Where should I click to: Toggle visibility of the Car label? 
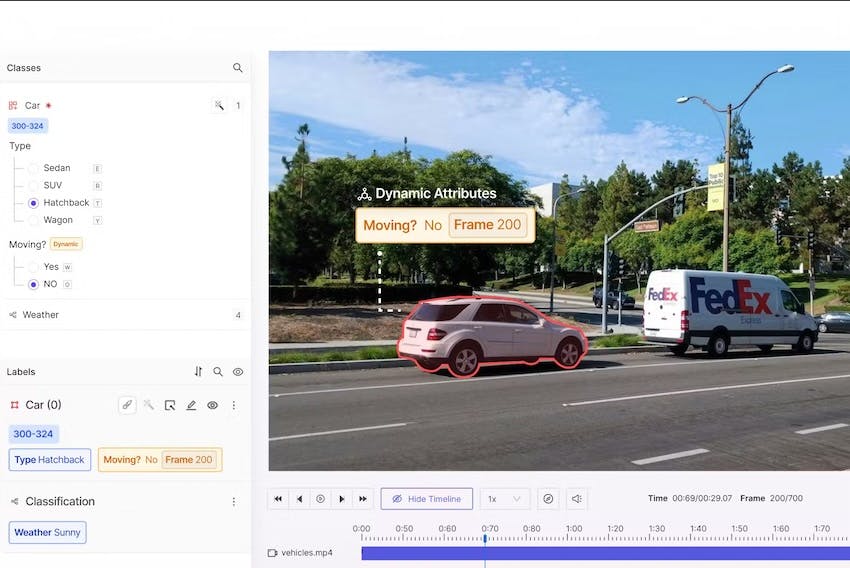coord(212,405)
